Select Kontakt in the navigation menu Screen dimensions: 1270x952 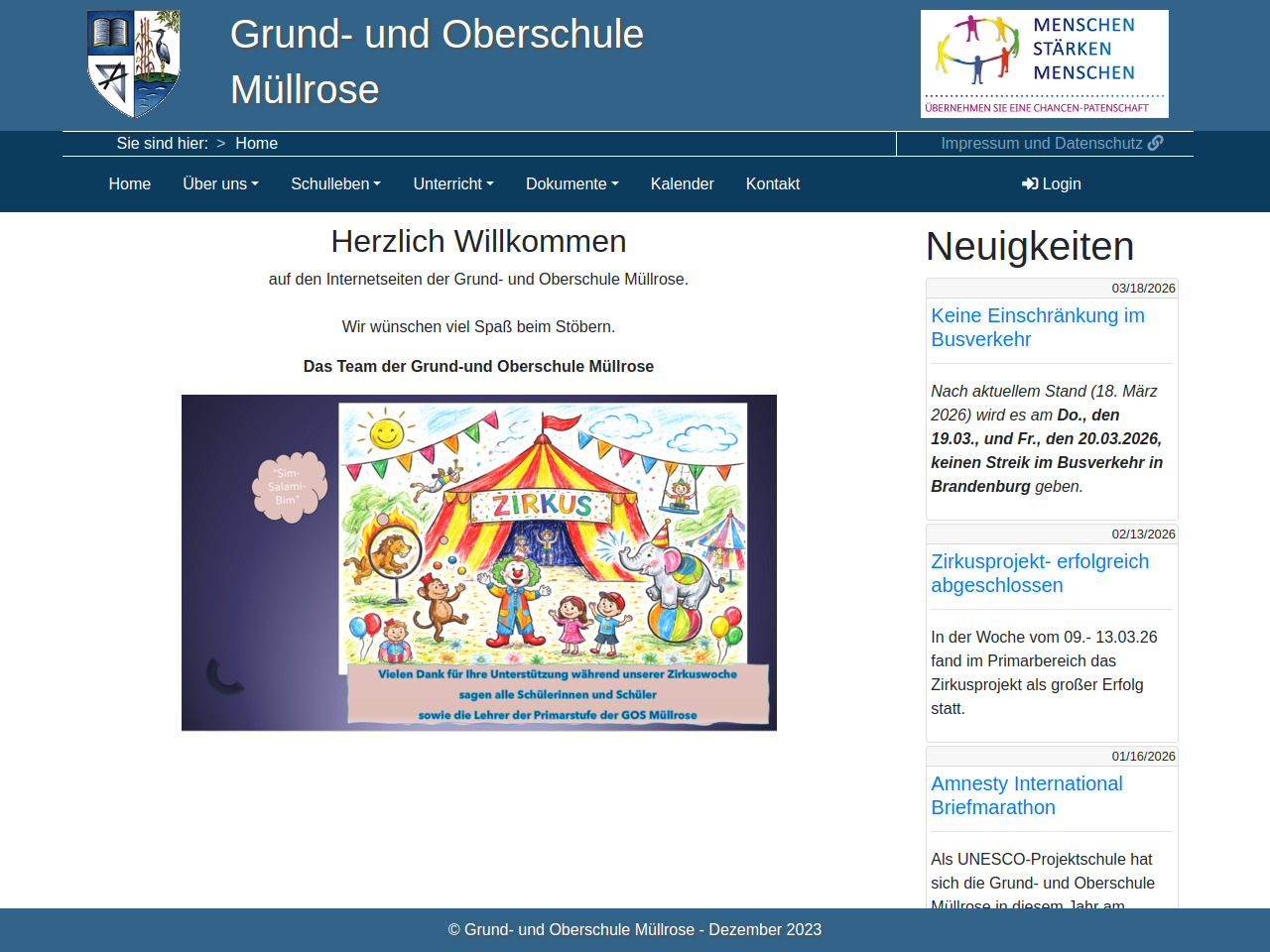772,184
